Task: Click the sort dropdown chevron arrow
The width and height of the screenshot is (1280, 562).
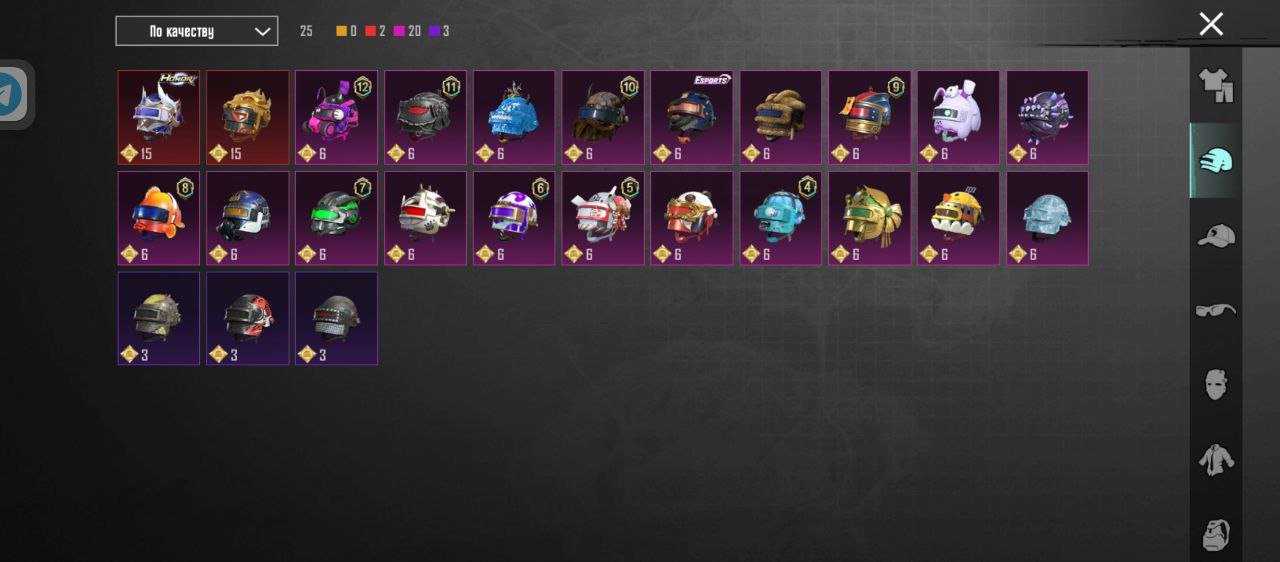Action: point(263,32)
